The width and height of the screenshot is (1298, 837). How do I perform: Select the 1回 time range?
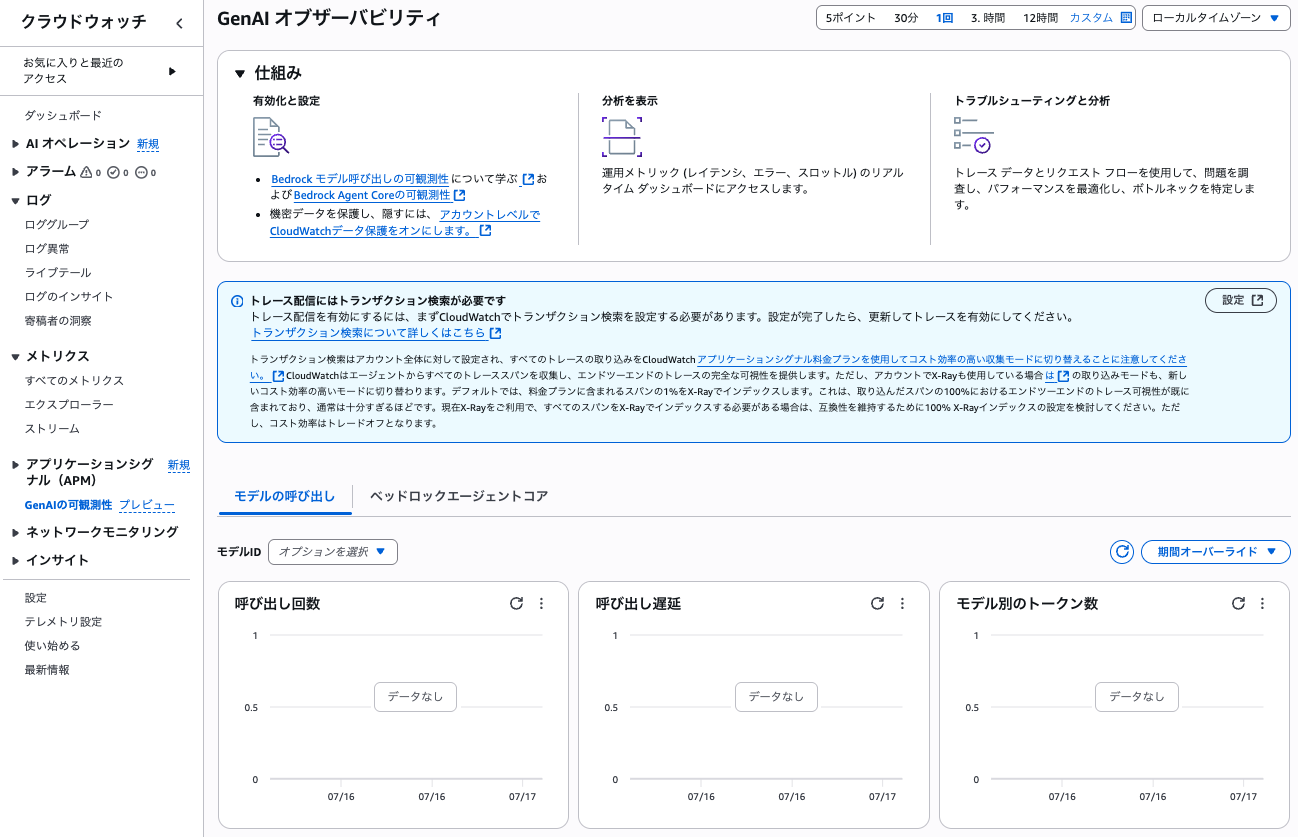click(x=945, y=18)
